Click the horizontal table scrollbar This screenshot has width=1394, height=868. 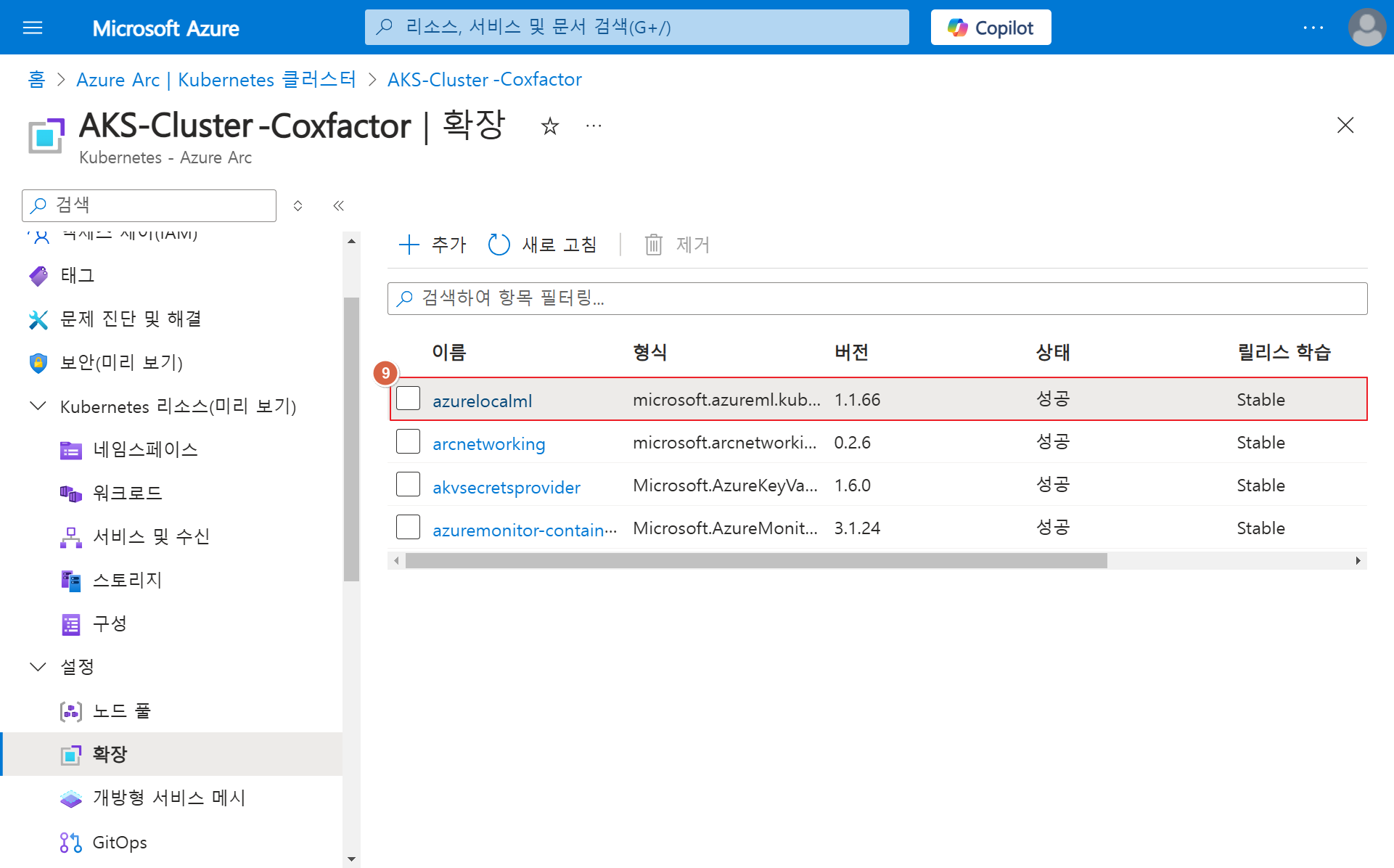click(x=755, y=560)
